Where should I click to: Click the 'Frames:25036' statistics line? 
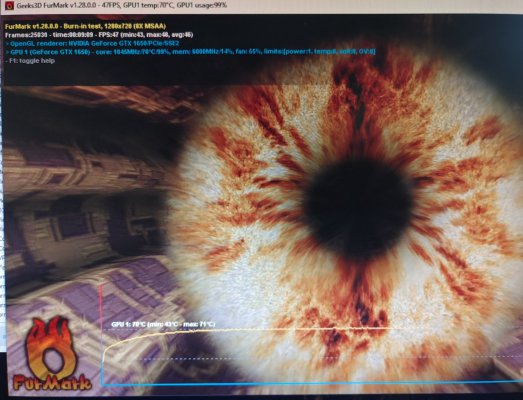tap(99, 35)
